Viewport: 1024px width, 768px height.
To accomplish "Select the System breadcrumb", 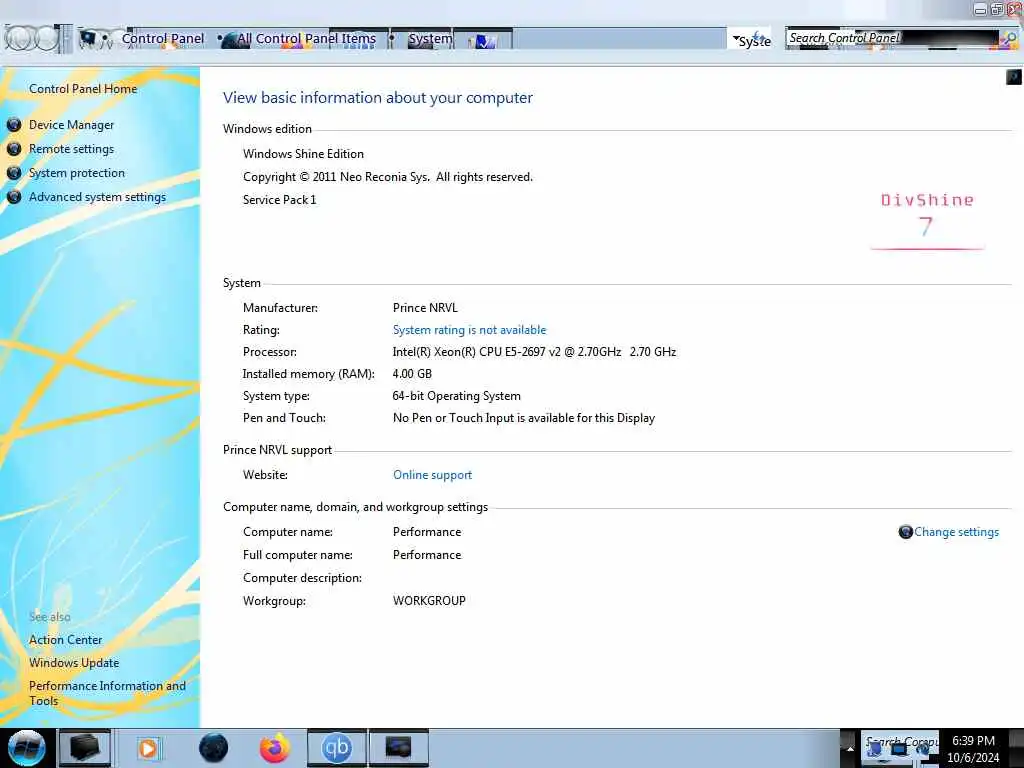I will [x=430, y=39].
